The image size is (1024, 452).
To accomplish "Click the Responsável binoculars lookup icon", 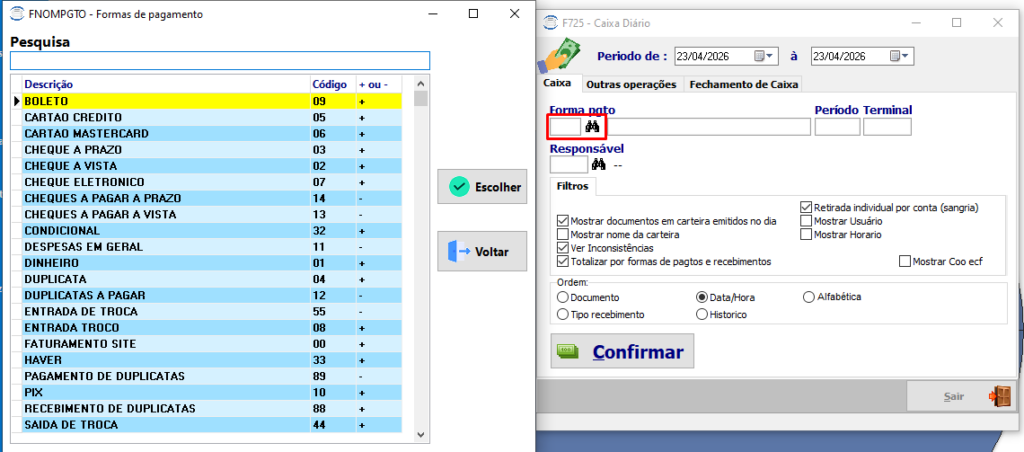I will [598, 165].
